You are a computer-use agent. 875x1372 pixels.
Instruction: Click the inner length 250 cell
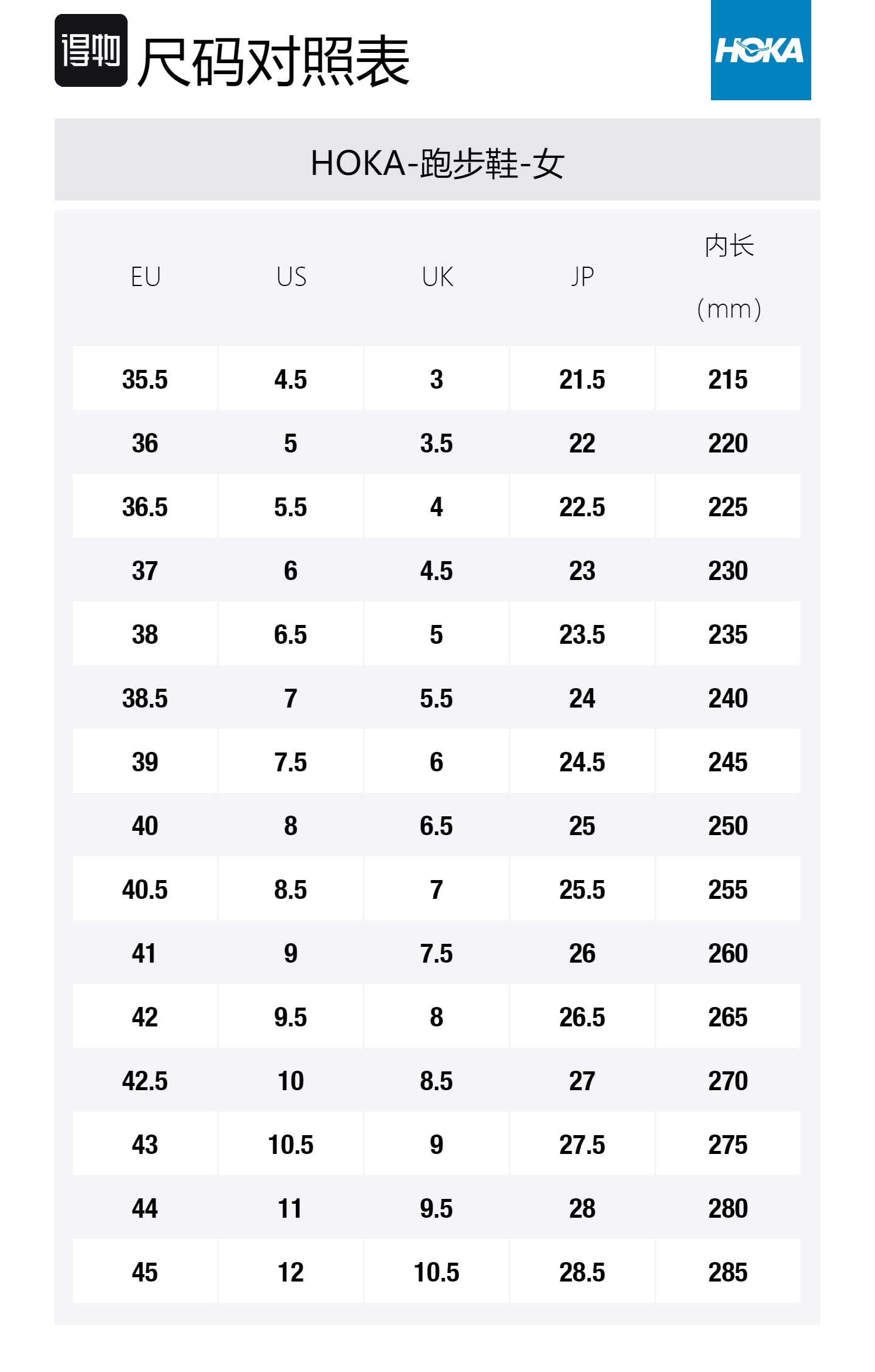(x=728, y=826)
